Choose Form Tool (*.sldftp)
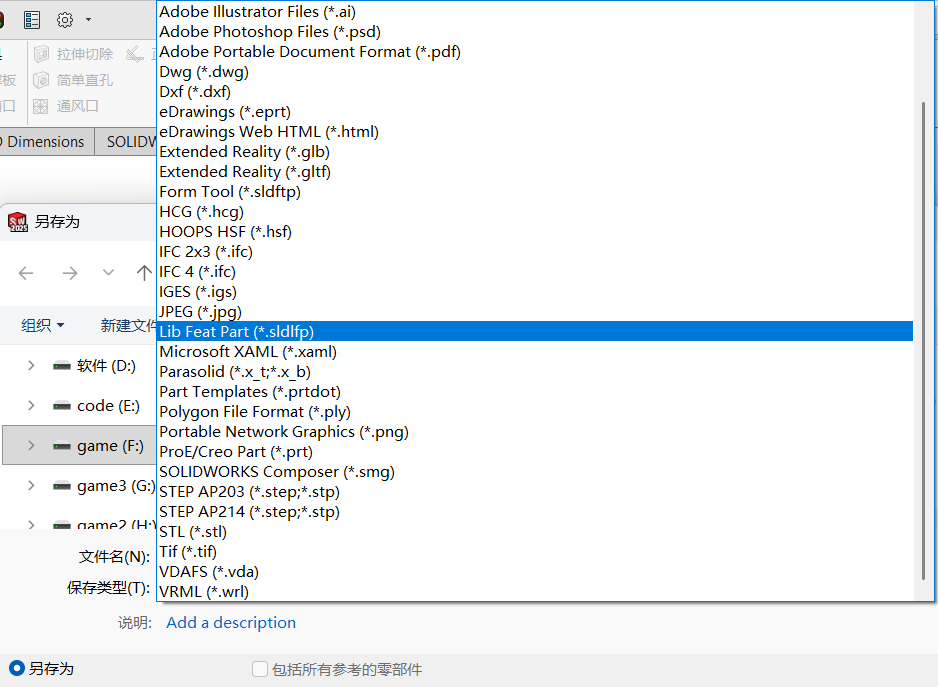 [534, 191]
